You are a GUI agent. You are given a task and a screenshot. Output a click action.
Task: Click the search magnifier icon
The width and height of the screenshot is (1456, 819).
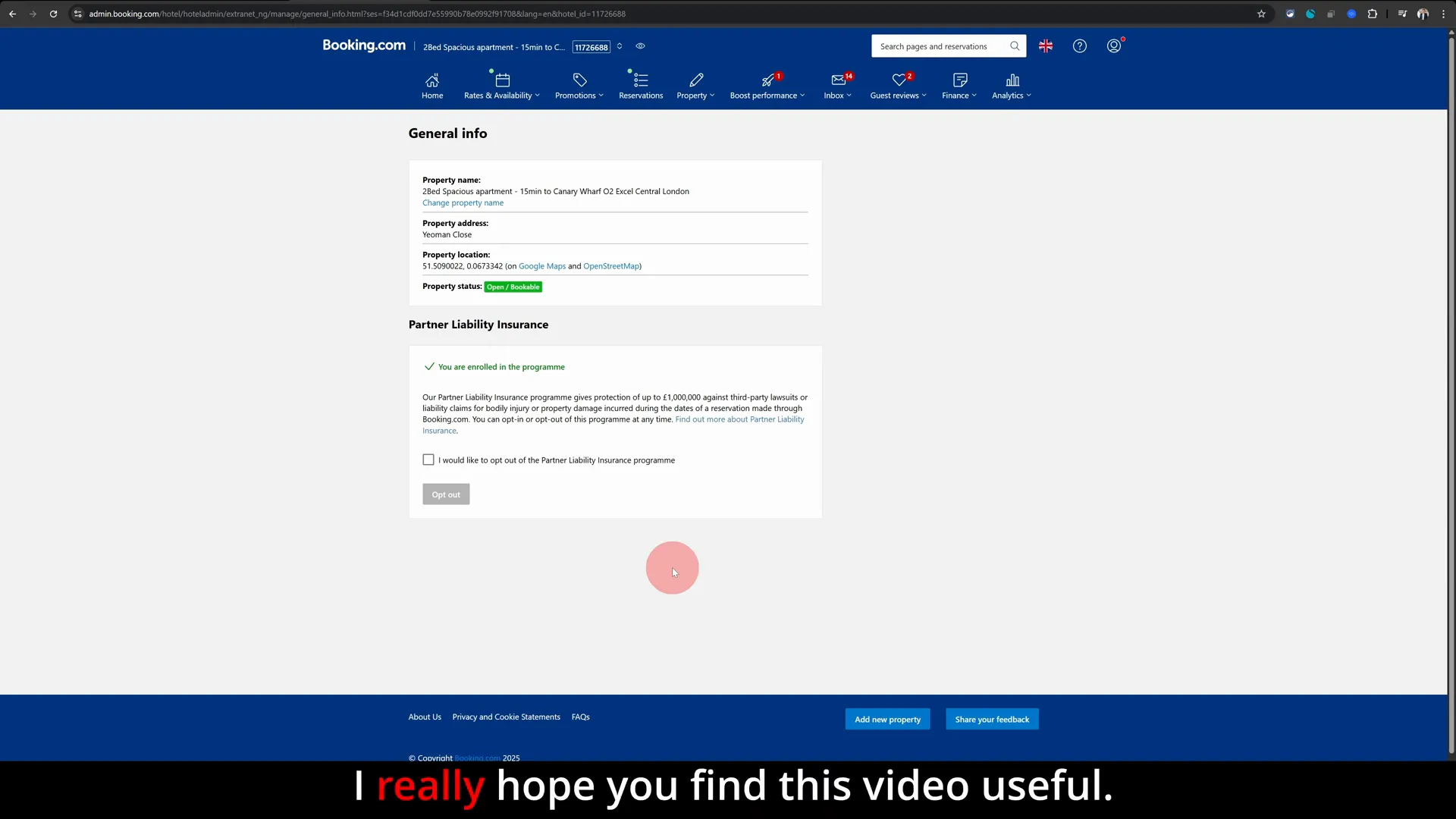[1015, 46]
